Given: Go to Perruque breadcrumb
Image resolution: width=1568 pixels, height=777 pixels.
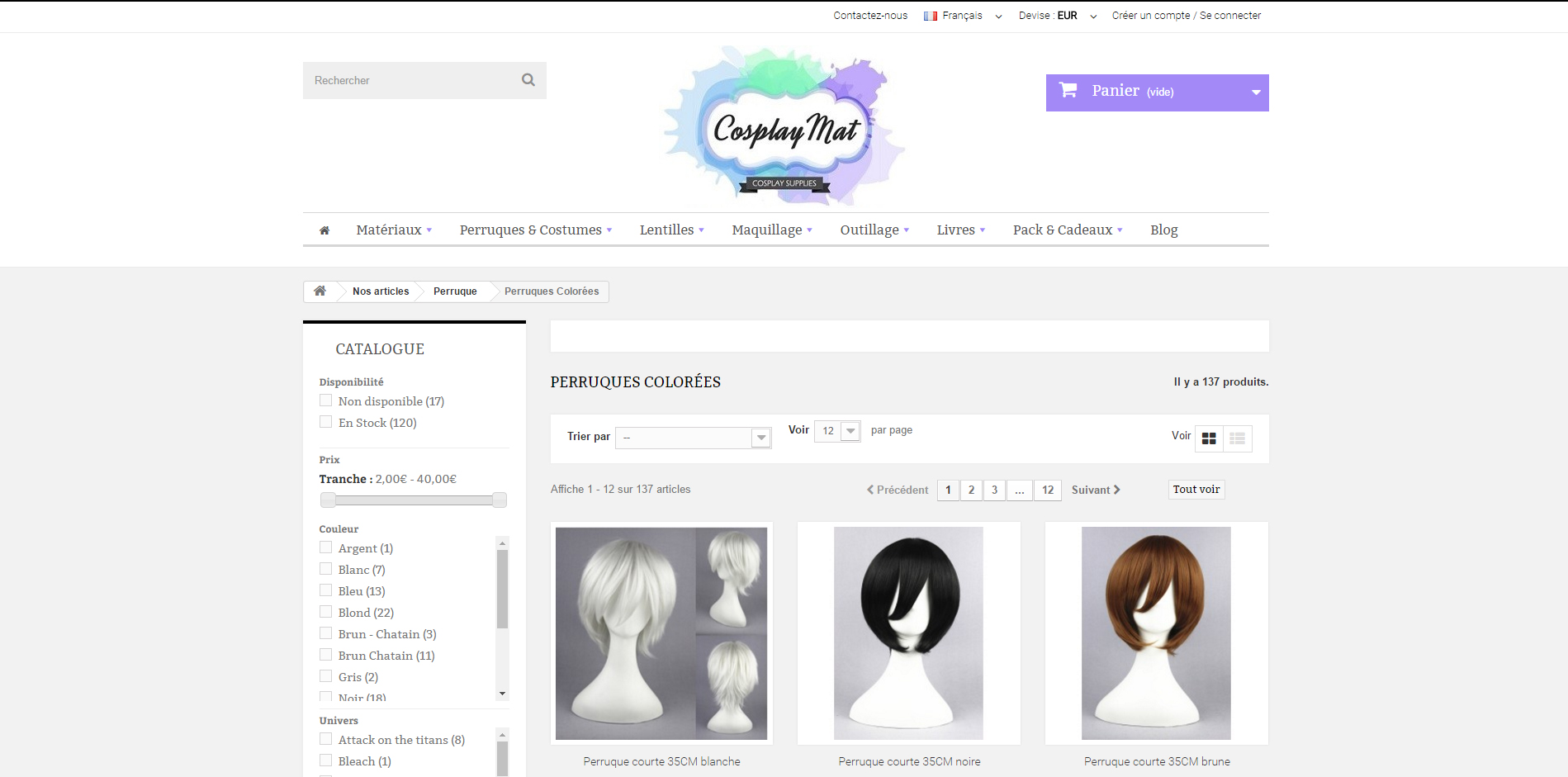Looking at the screenshot, I should [x=455, y=291].
